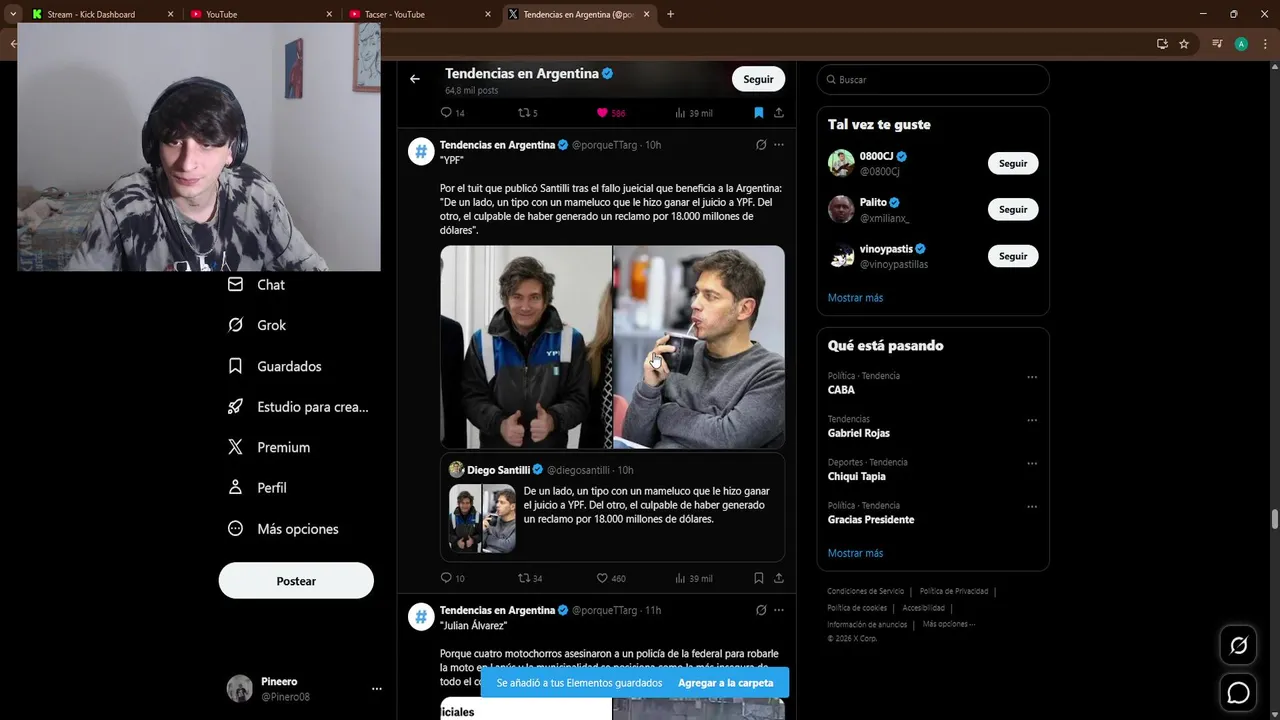Image resolution: width=1280 pixels, height=720 pixels.
Task: Open Política de Privacidad footer link
Action: click(954, 591)
